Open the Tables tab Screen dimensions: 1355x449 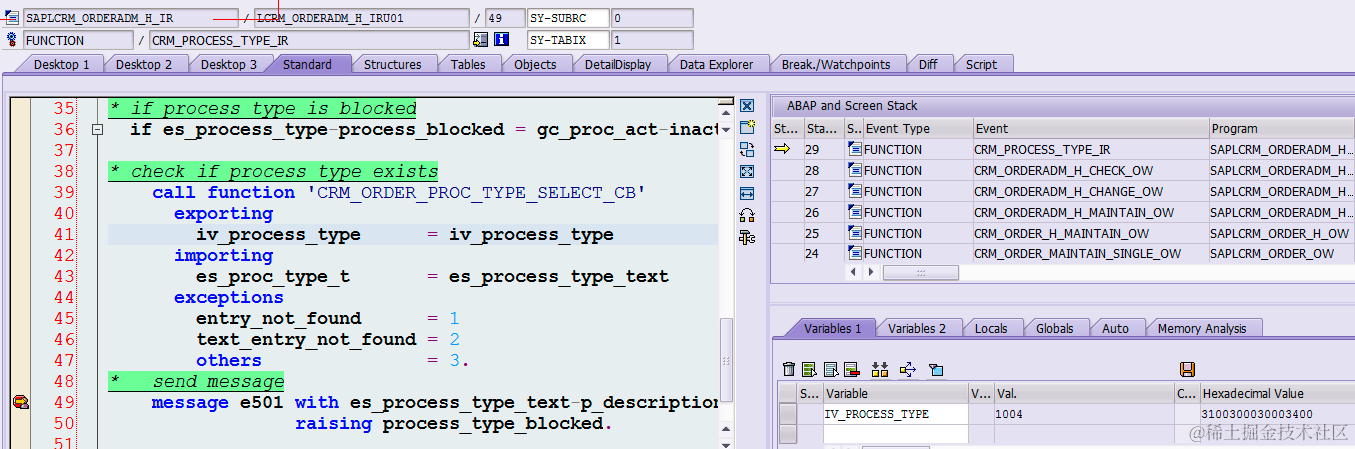[468, 64]
